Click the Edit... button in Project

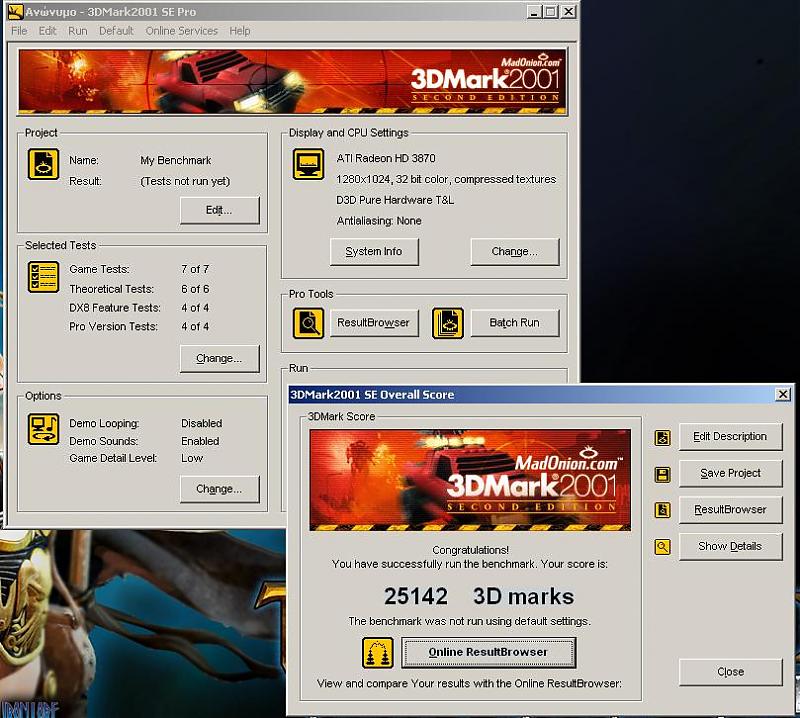pyautogui.click(x=219, y=210)
